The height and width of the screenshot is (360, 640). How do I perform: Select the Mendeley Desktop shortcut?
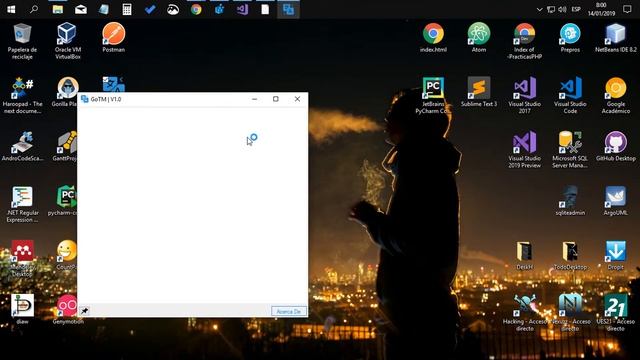coord(22,258)
